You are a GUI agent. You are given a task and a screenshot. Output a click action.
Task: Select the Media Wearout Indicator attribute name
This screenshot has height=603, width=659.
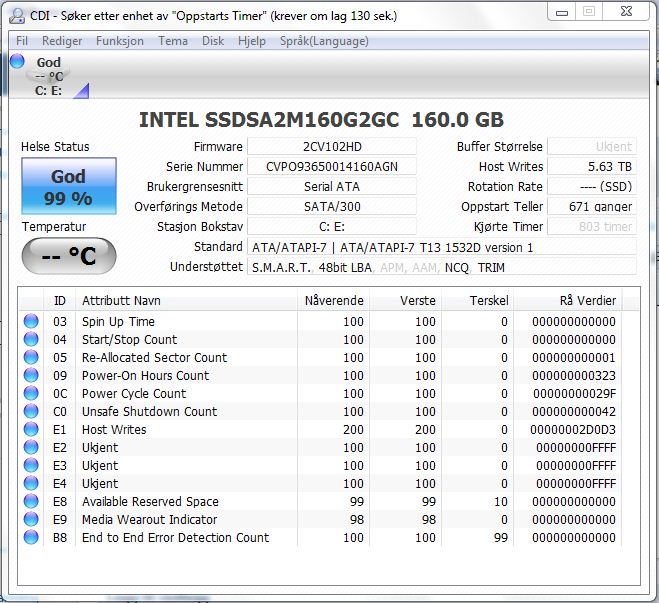coord(149,520)
